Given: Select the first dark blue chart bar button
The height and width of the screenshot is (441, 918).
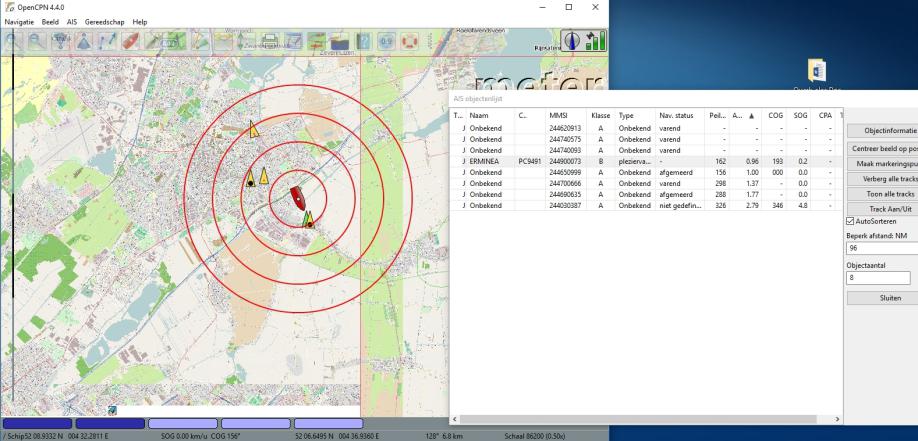Looking at the screenshot, I should 37,423.
